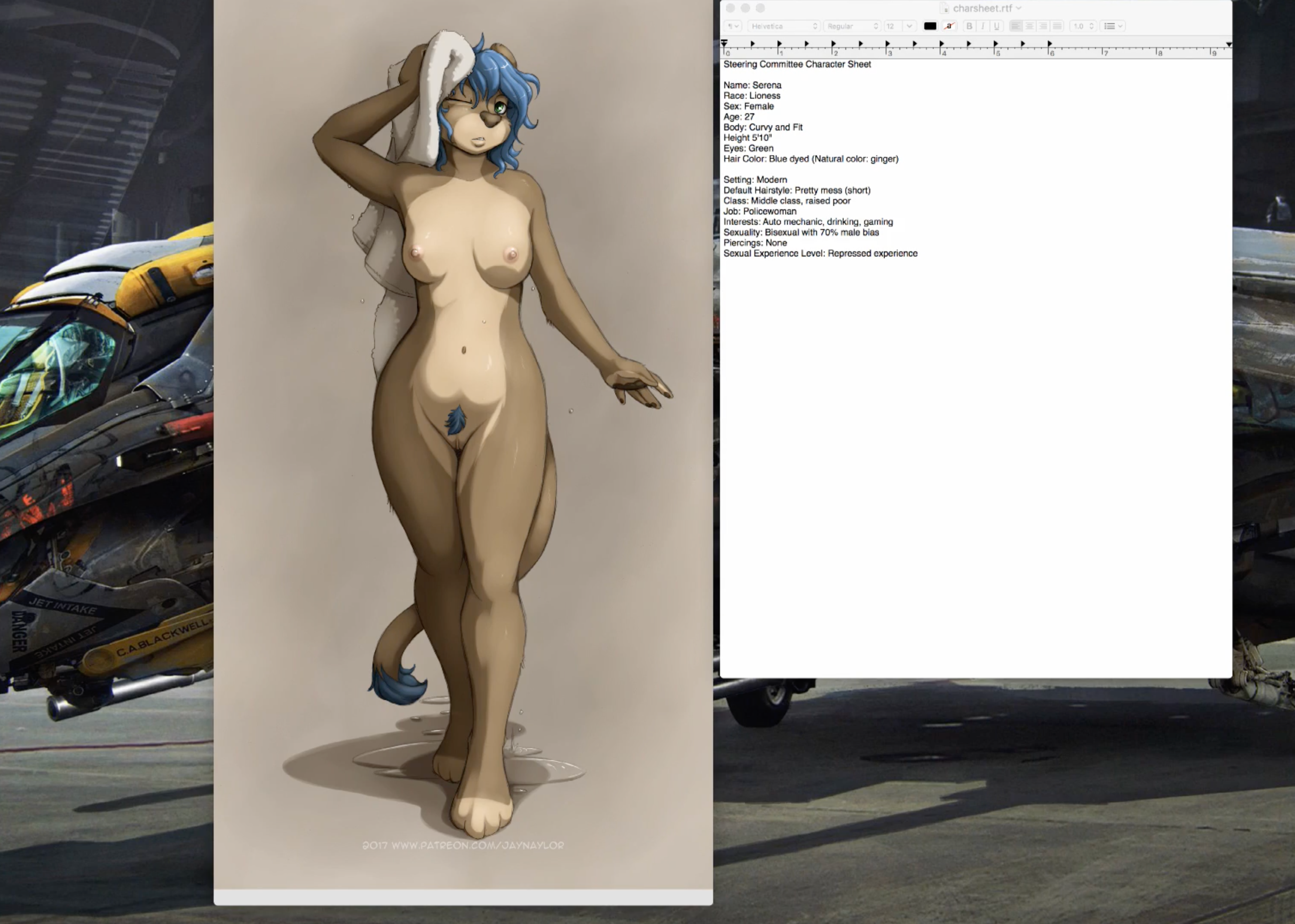Click the black text color swatch
The height and width of the screenshot is (924, 1295).
pos(930,26)
